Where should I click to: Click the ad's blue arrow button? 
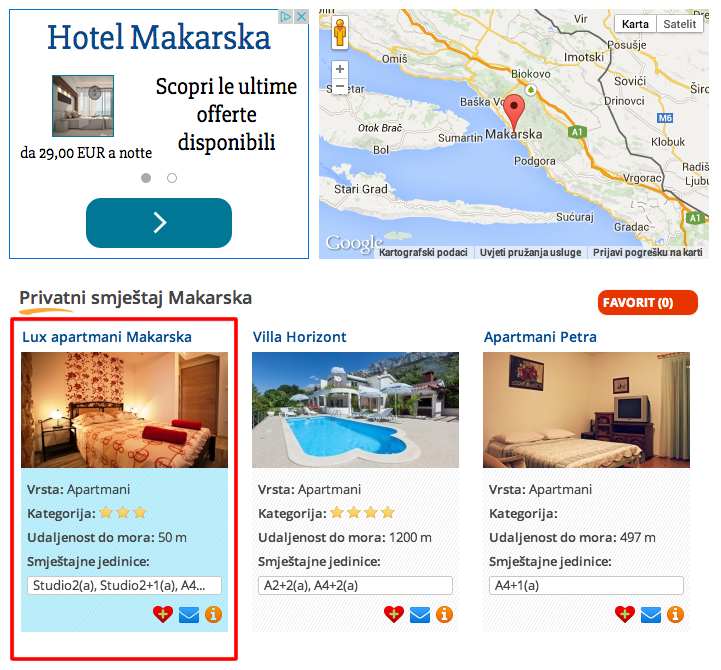click(159, 223)
